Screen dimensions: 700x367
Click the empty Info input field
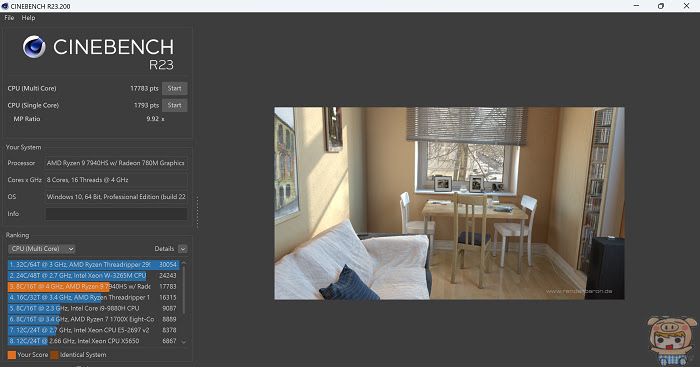[116, 214]
